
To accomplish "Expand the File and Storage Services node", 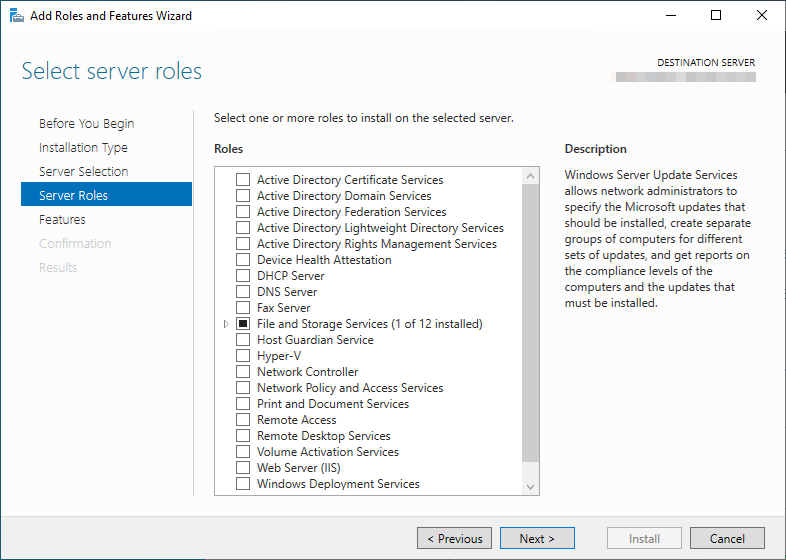I will point(226,324).
